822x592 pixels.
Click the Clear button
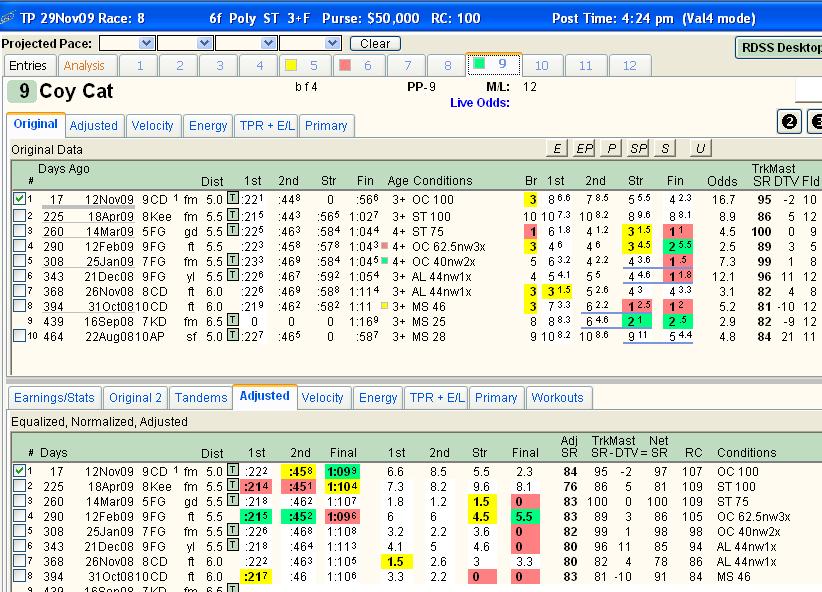coord(375,44)
